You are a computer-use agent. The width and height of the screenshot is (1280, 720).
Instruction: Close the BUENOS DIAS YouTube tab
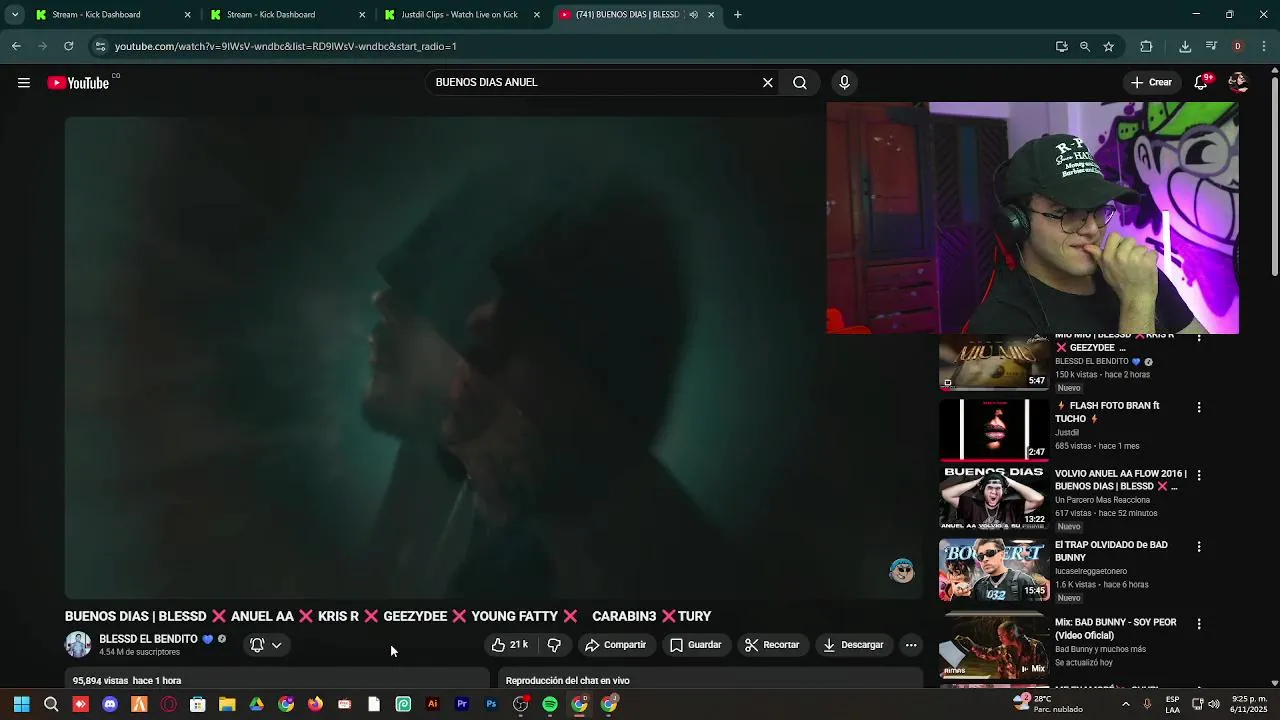711,15
